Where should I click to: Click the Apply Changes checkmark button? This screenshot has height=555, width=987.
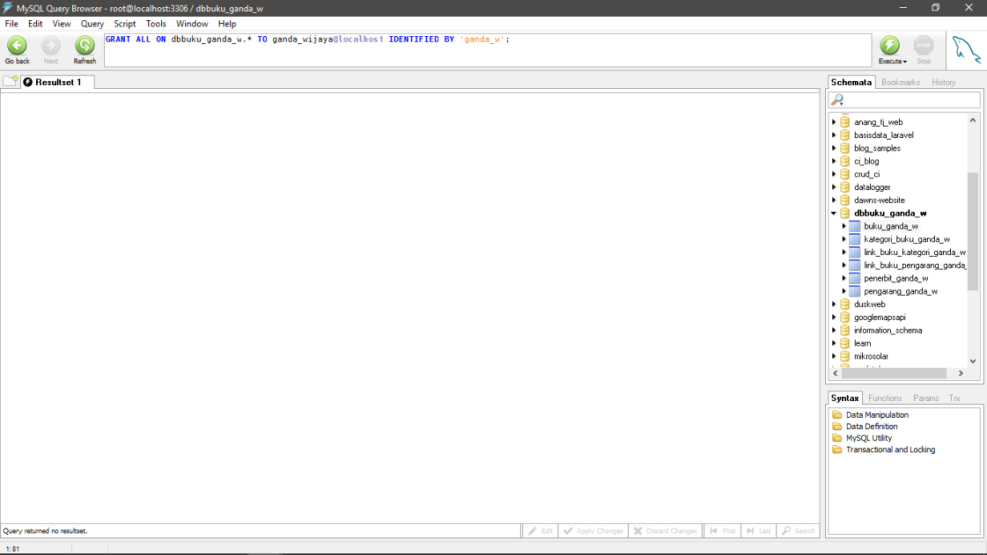click(593, 531)
